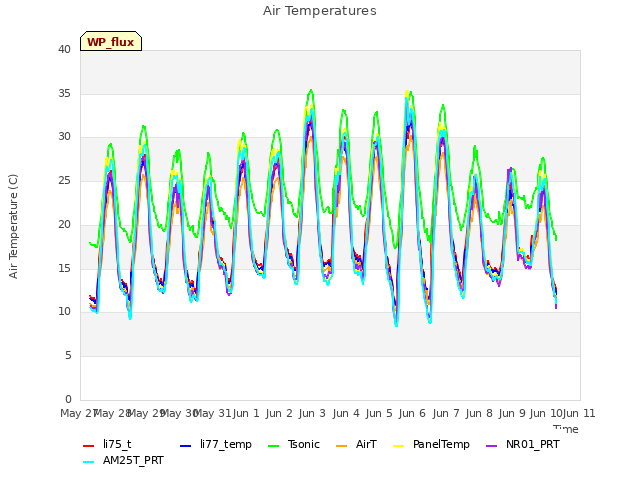Click the yellow PanelTemp legend color marker
This screenshot has height=480, width=640.
click(398, 446)
